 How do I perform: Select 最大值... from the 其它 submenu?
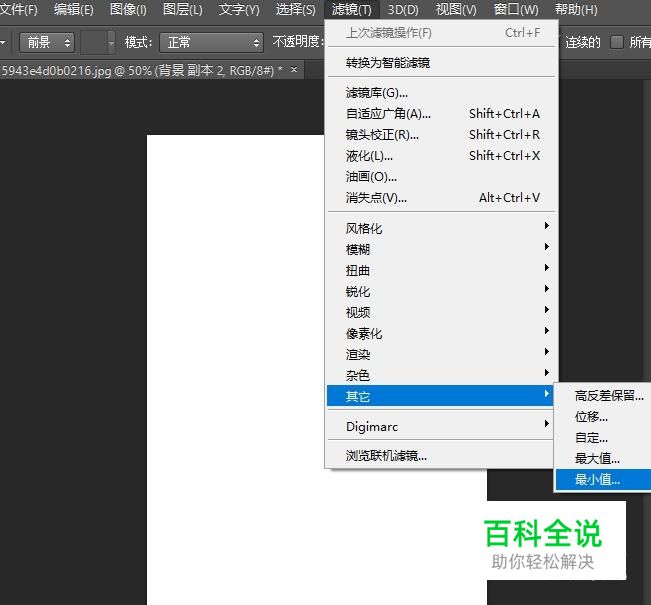click(x=604, y=459)
